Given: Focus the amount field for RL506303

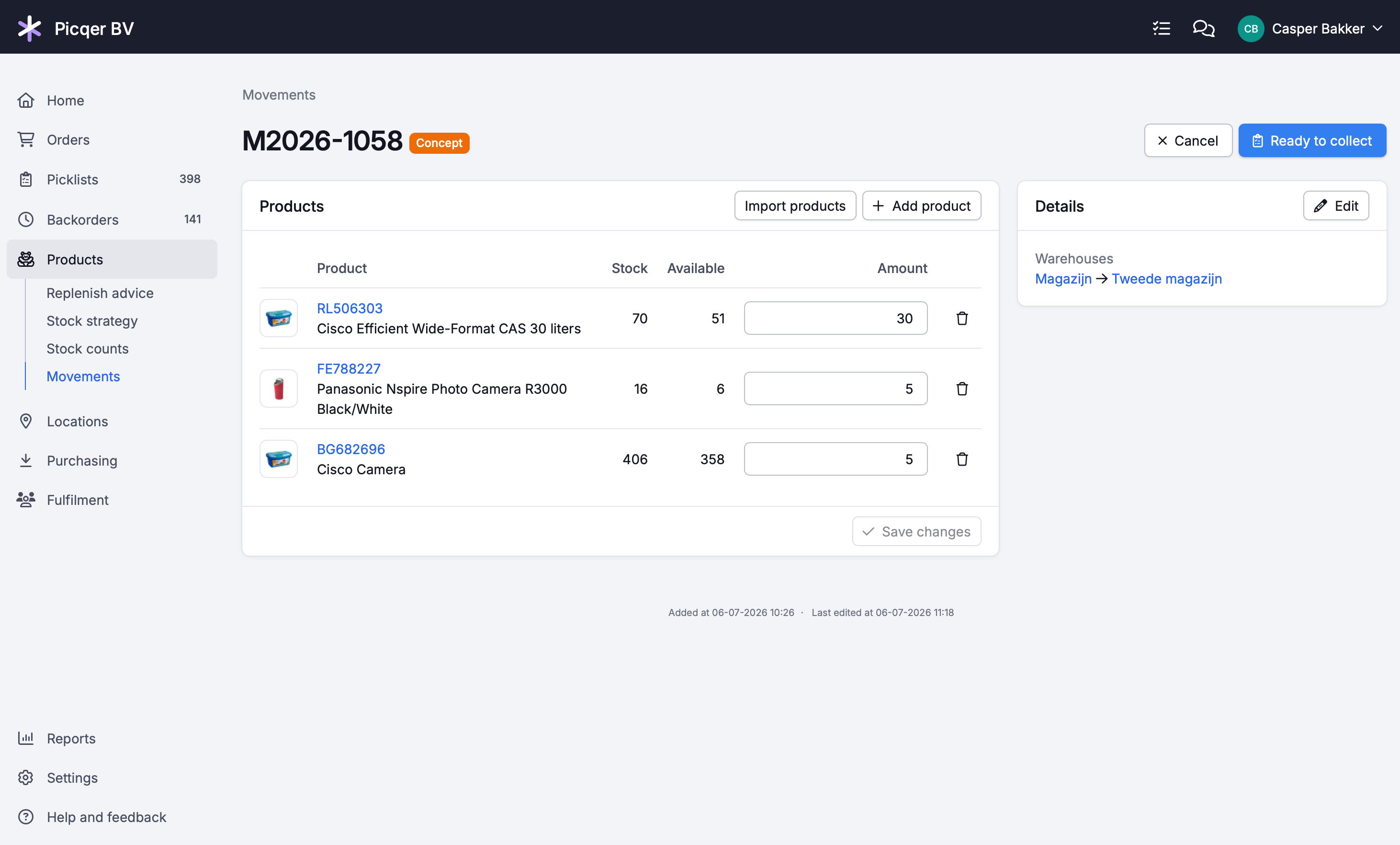Looking at the screenshot, I should 836,319.
